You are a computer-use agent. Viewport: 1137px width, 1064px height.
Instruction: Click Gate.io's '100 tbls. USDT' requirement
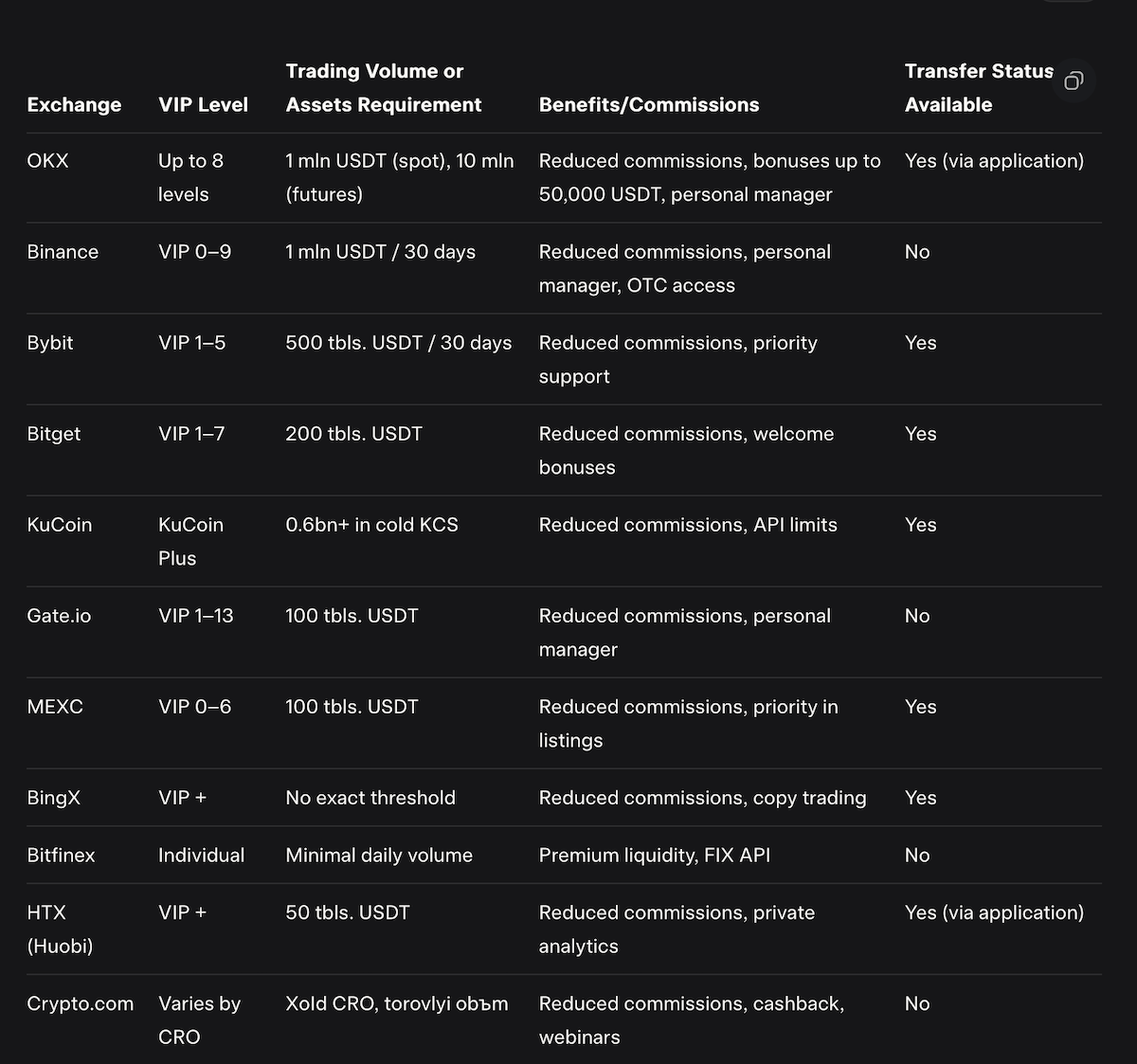(352, 616)
